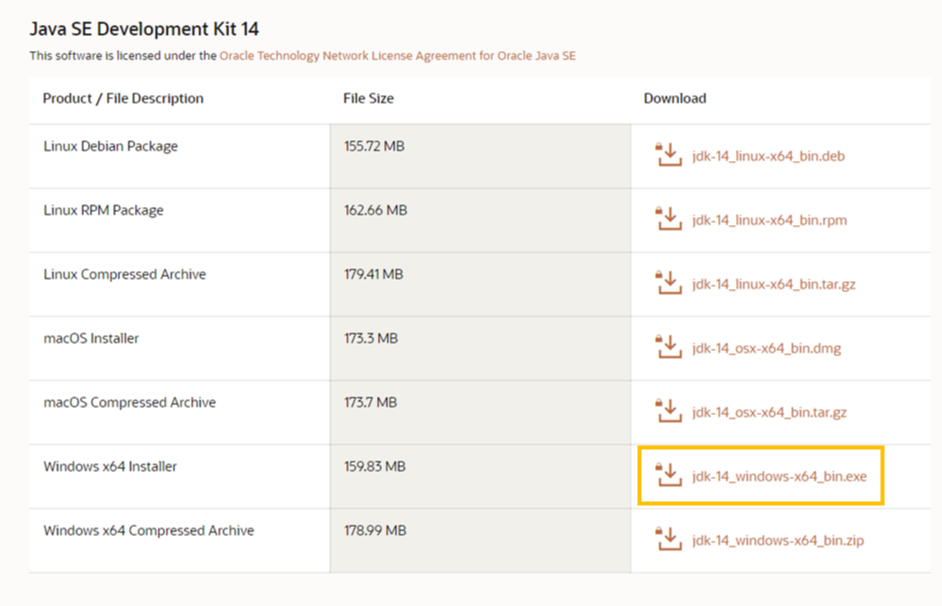Download jdk-14_windows-x64_bin.exe installer link
Screen dimensions: 942x606
click(779, 476)
